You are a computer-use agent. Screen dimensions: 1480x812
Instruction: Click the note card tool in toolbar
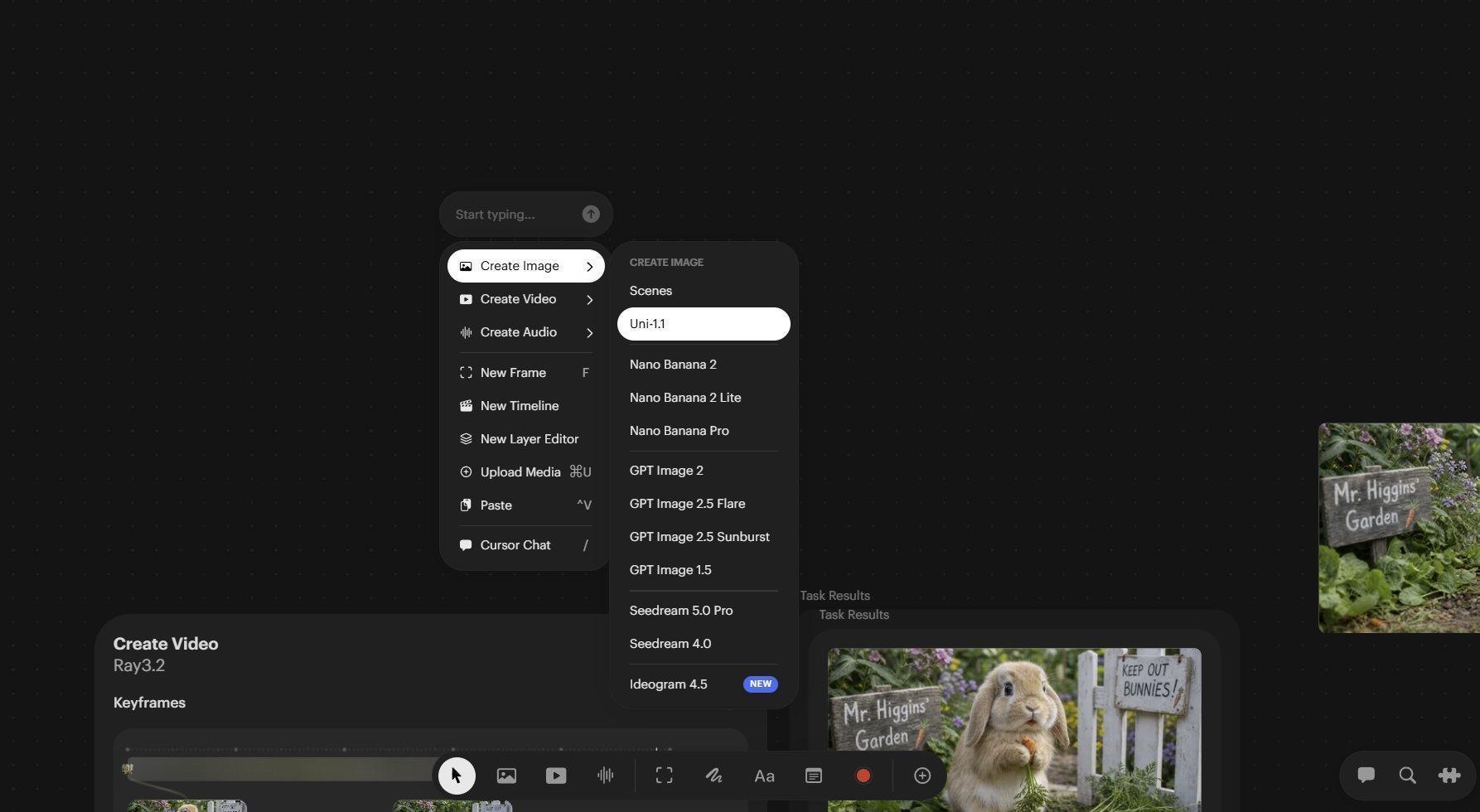(x=814, y=776)
